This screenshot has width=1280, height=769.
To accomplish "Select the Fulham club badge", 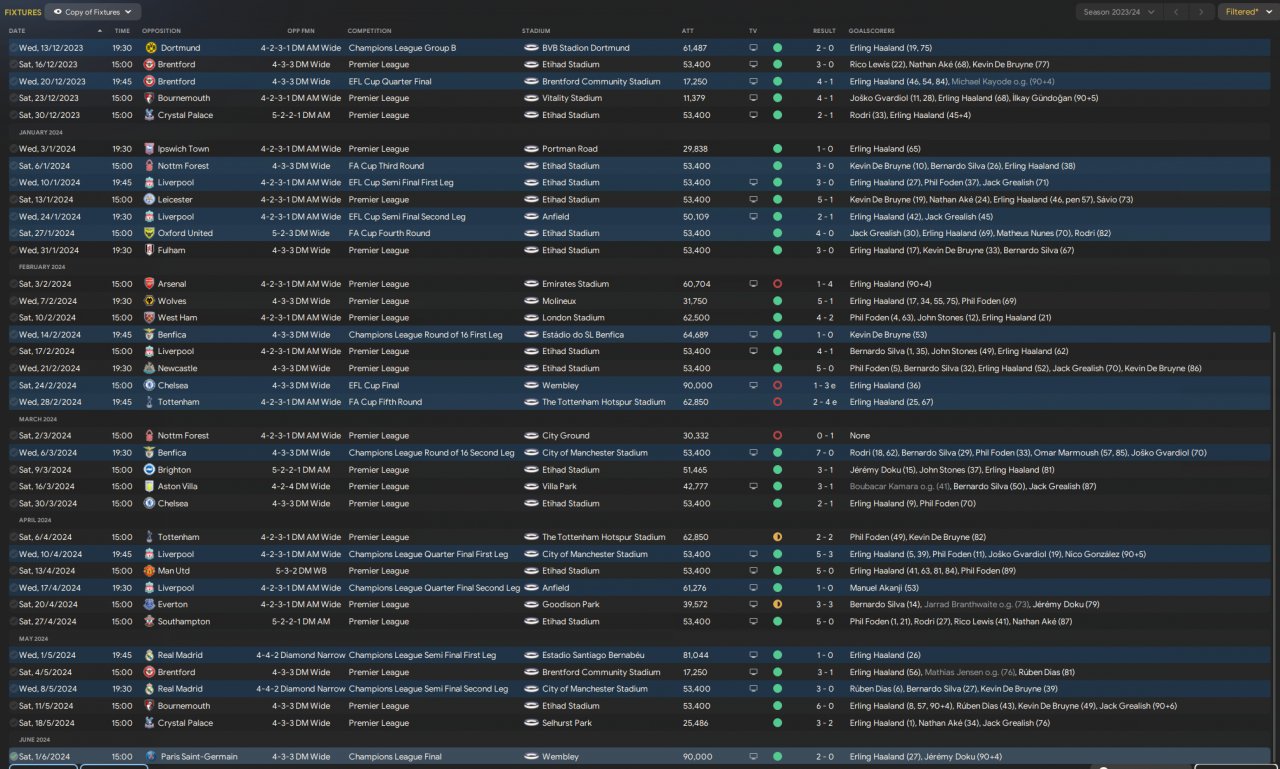I will (149, 251).
